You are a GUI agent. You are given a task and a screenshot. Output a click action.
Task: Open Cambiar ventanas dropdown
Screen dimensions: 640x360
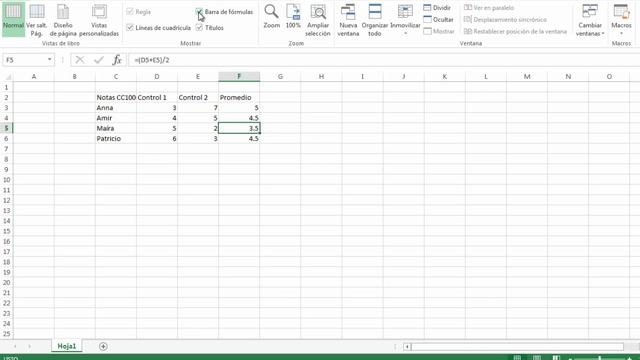coord(590,20)
